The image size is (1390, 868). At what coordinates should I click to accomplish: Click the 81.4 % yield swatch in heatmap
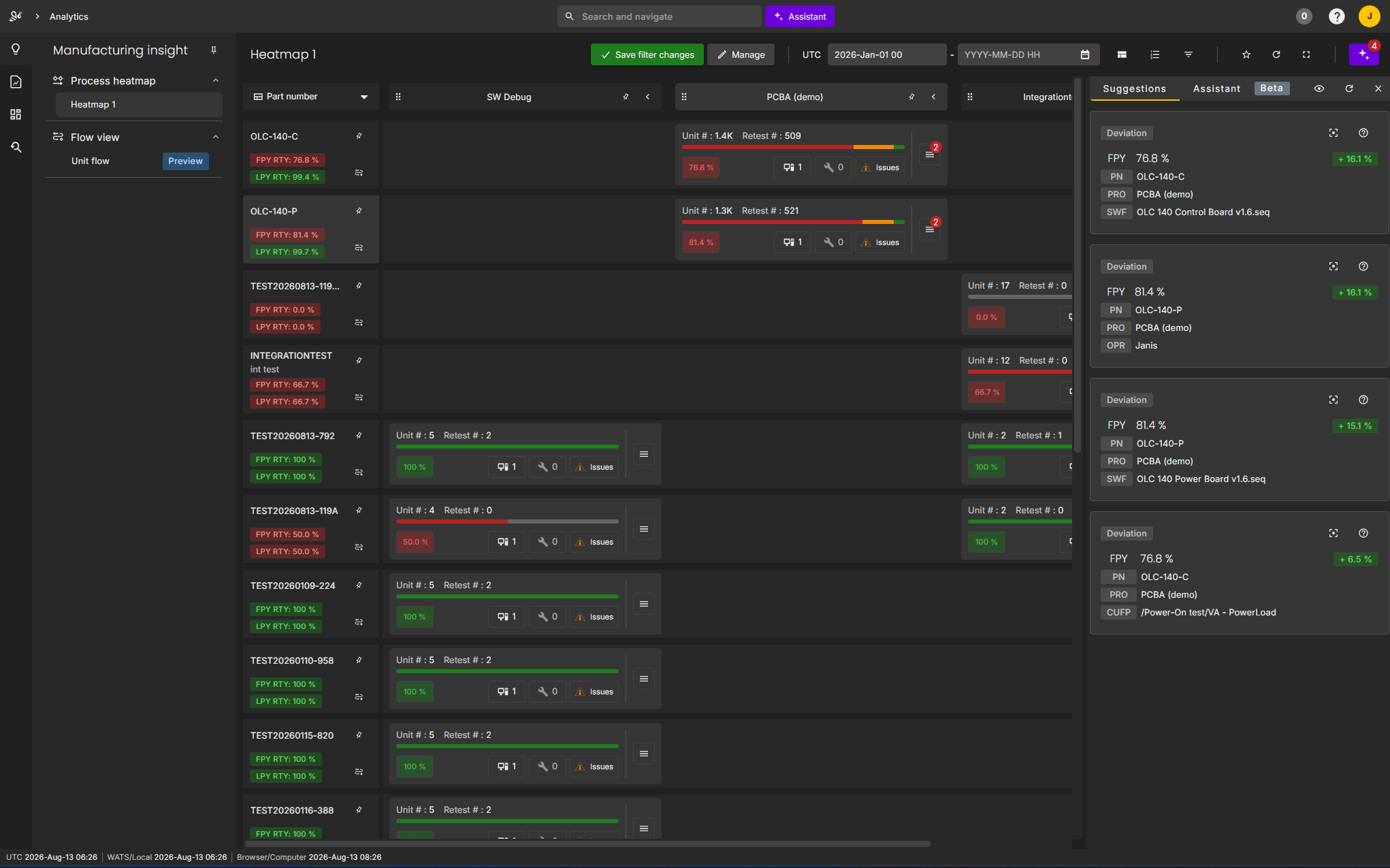(x=701, y=242)
